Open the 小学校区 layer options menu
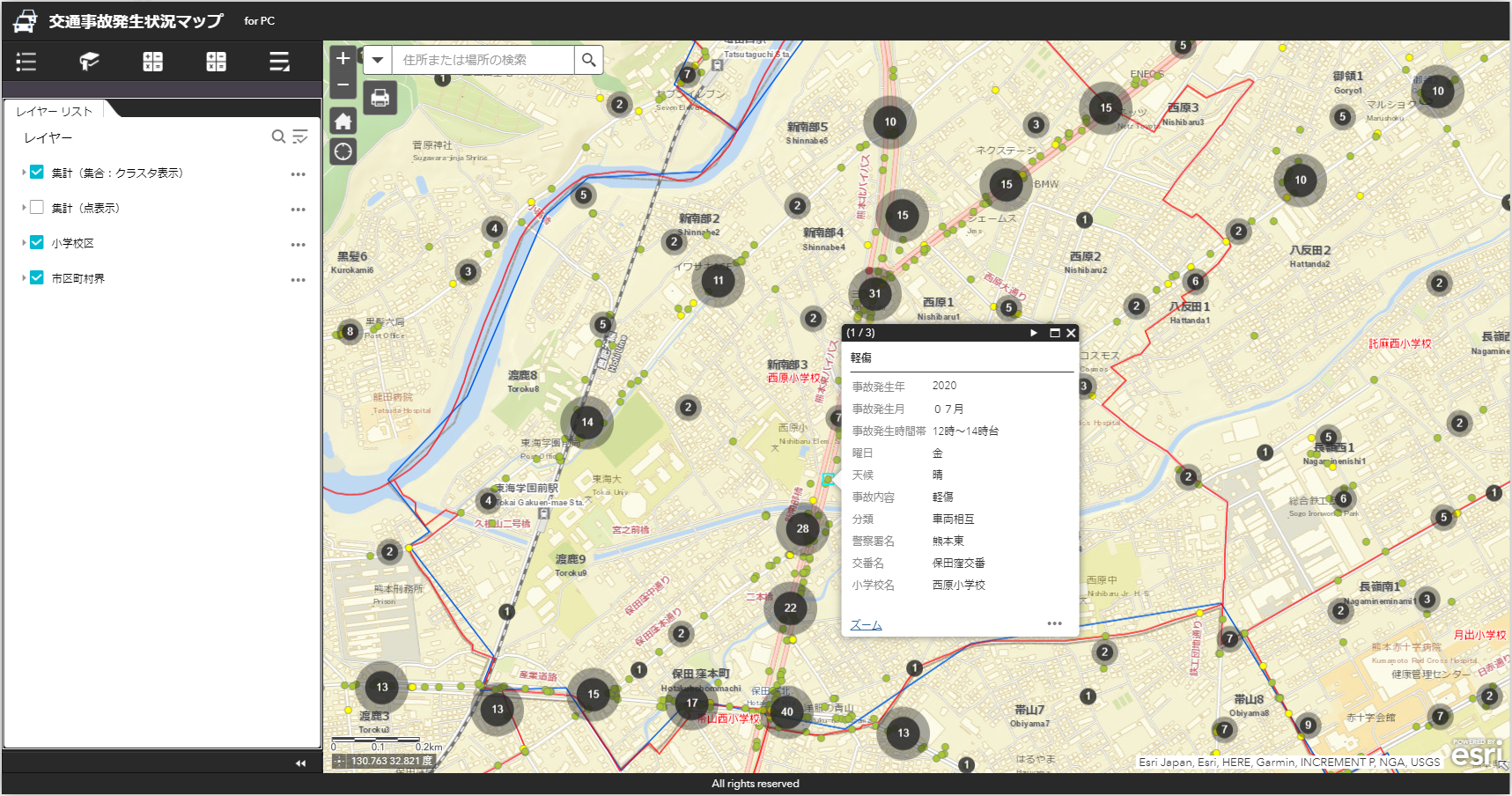 [299, 245]
